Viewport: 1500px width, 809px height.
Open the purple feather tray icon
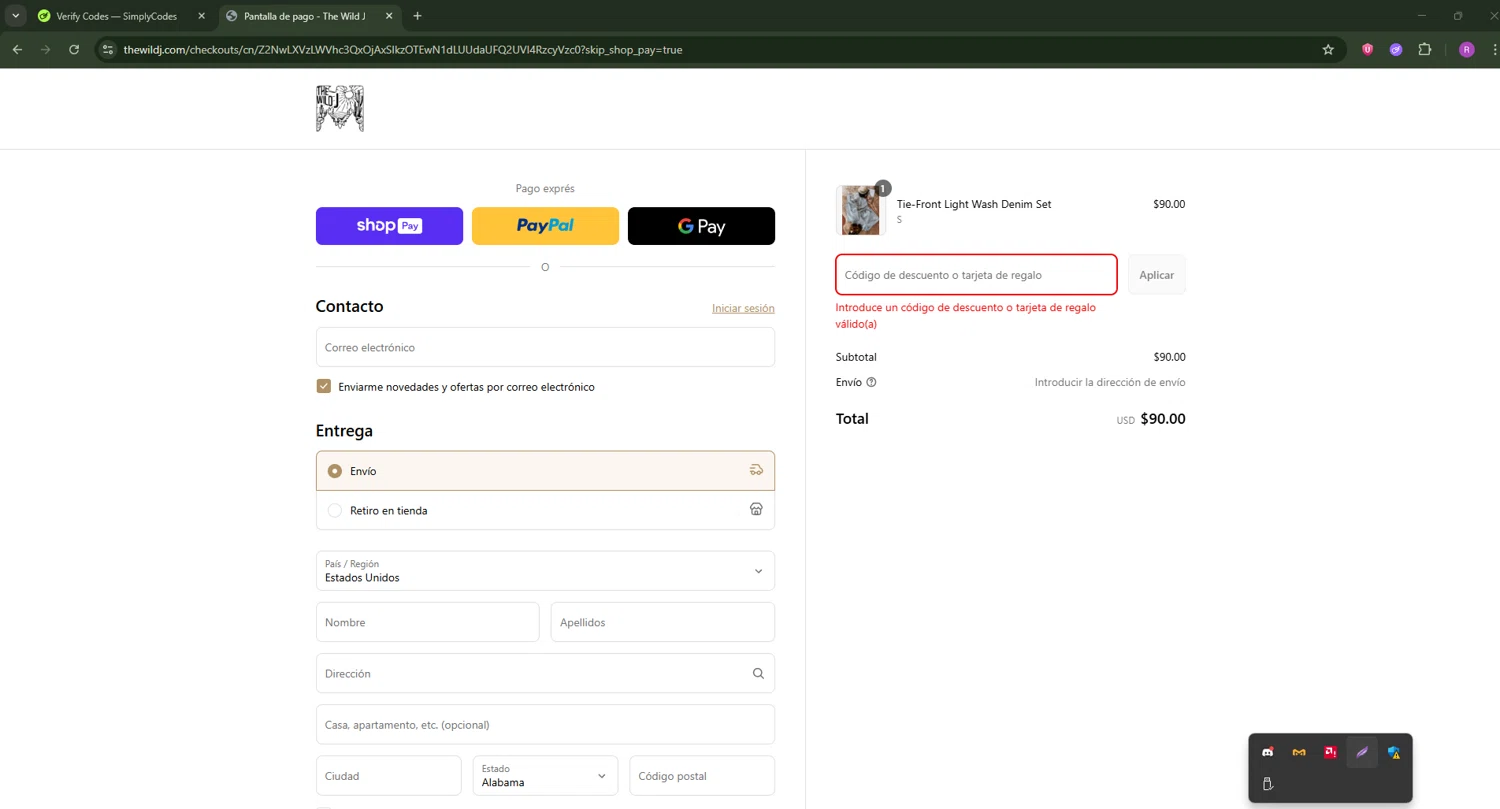point(1362,752)
